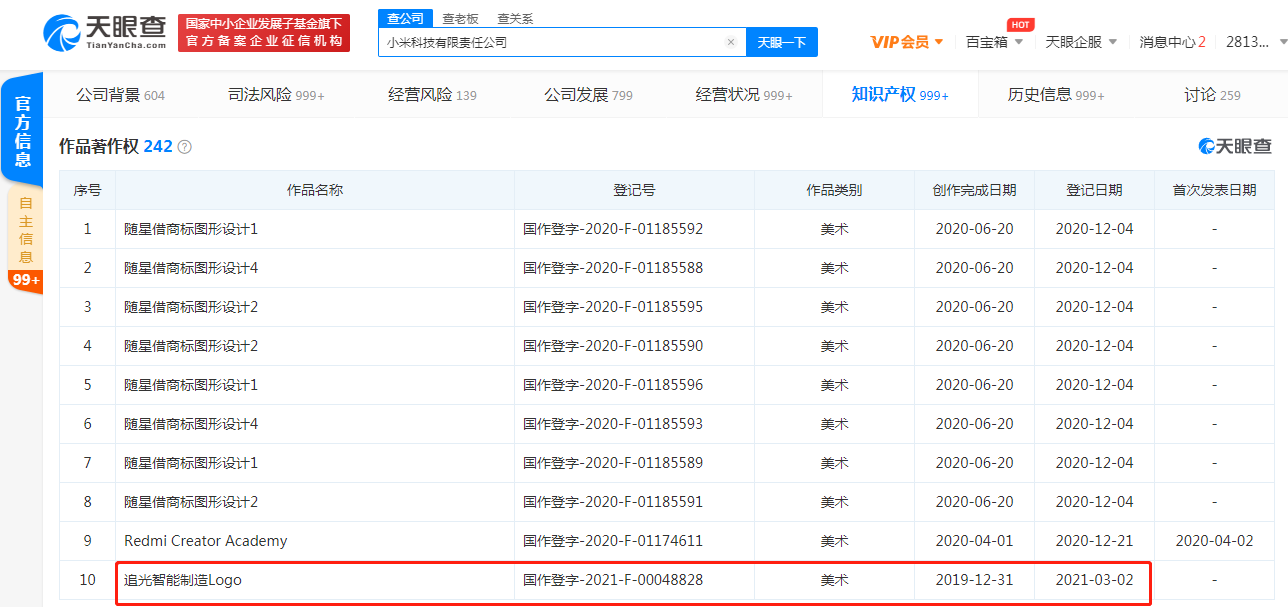Click registration number ending 01185593
The width and height of the screenshot is (1288, 607).
click(x=613, y=424)
